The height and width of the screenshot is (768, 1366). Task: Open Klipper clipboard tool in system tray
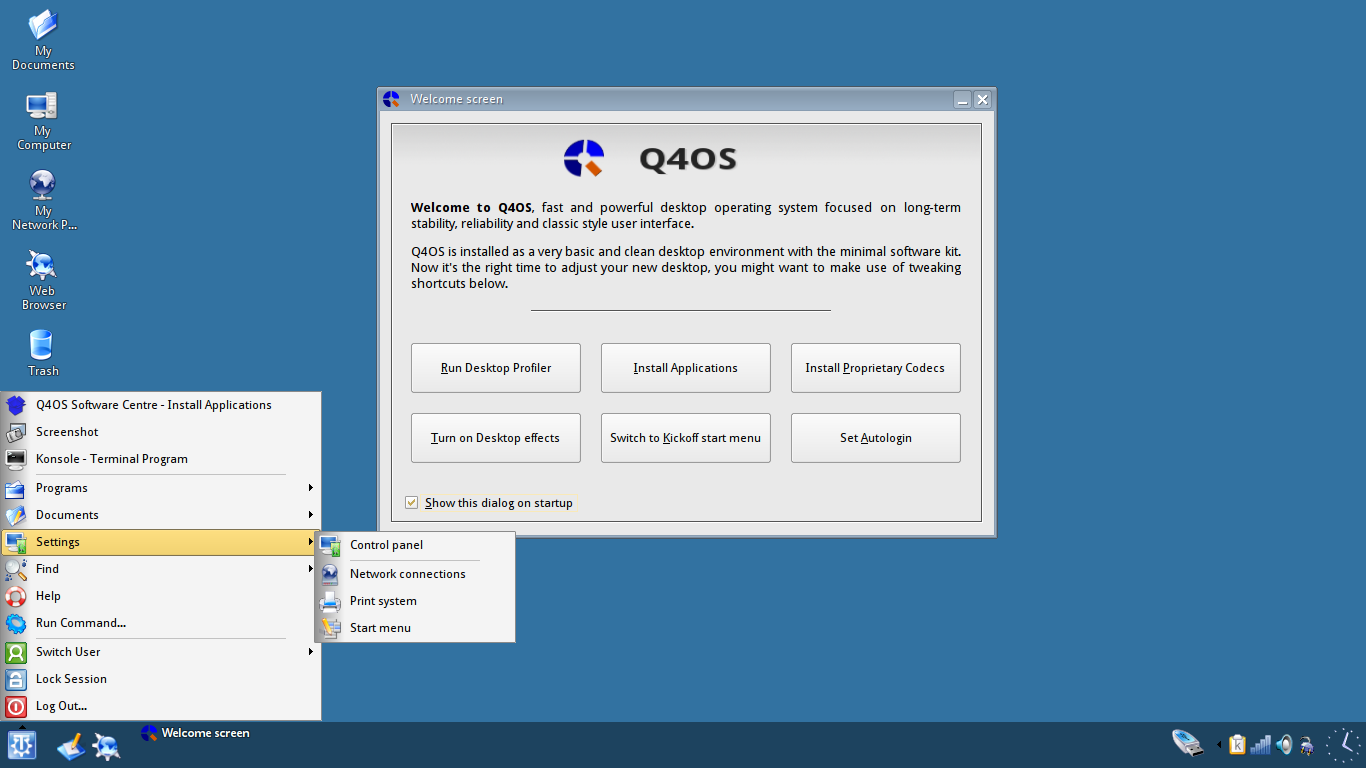point(1237,745)
